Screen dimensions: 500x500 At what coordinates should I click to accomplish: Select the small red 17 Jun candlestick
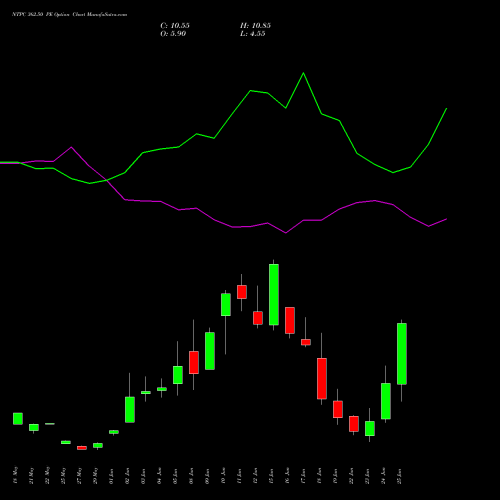(306, 342)
